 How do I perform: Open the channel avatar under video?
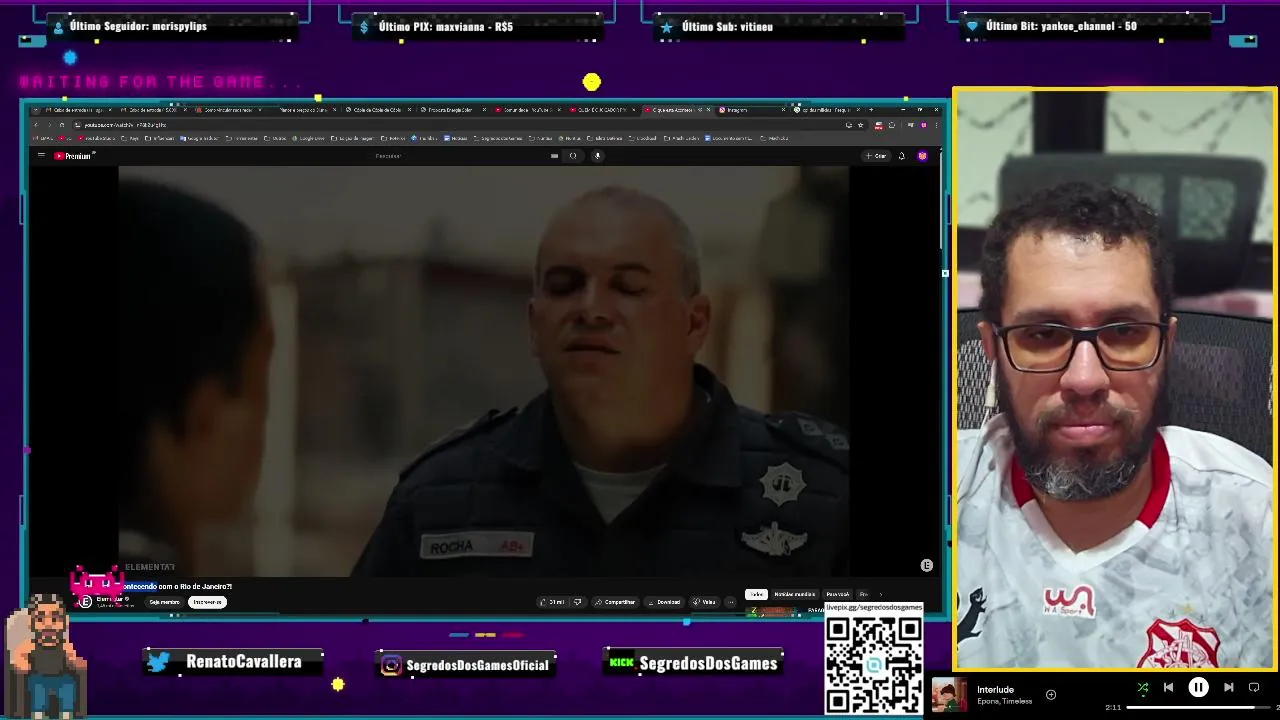tap(86, 601)
